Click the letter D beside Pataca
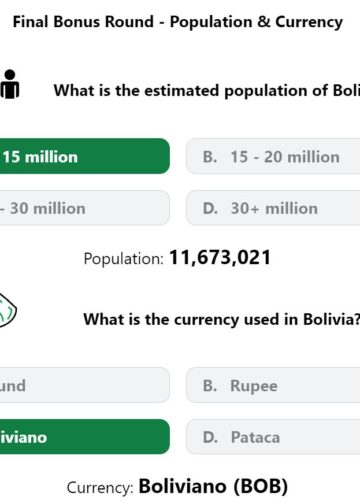The height and width of the screenshot is (504, 360). (210, 437)
